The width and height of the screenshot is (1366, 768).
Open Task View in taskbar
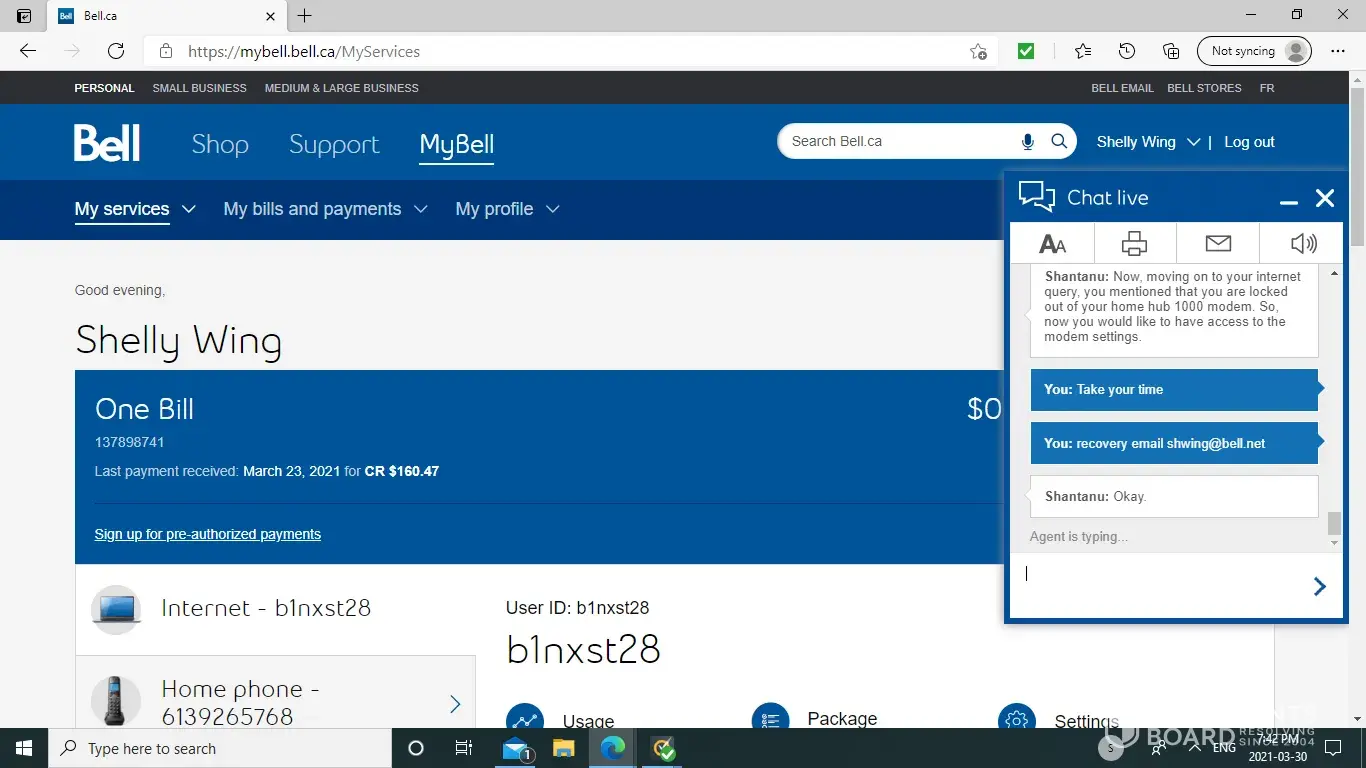click(464, 748)
